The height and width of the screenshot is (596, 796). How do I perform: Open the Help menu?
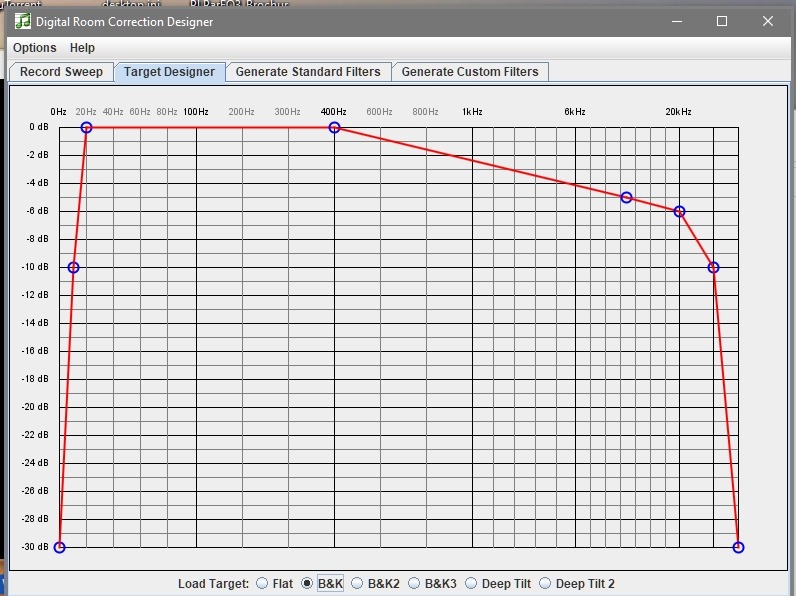(x=82, y=48)
